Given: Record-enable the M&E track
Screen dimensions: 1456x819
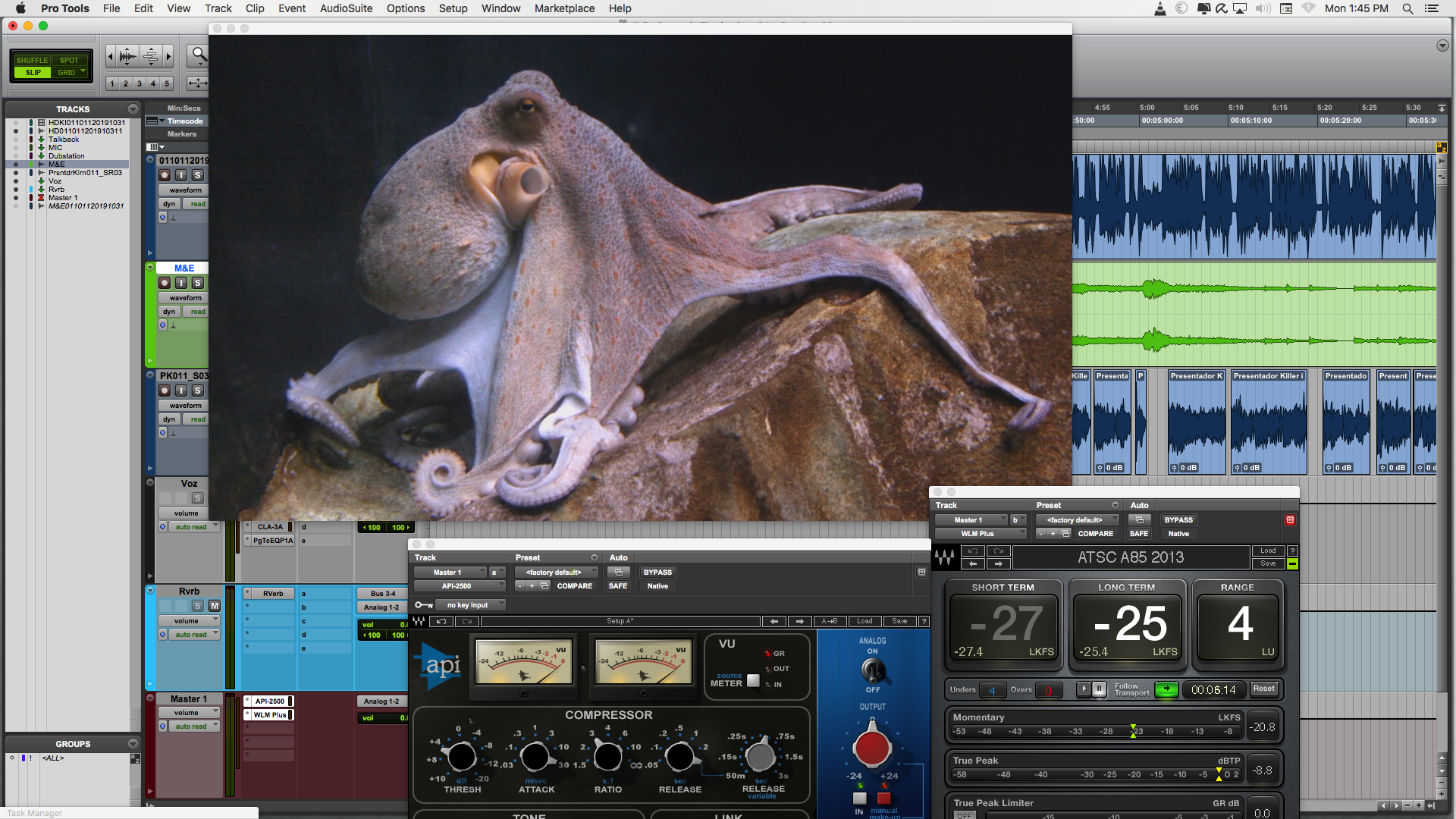Looking at the screenshot, I should tap(165, 283).
